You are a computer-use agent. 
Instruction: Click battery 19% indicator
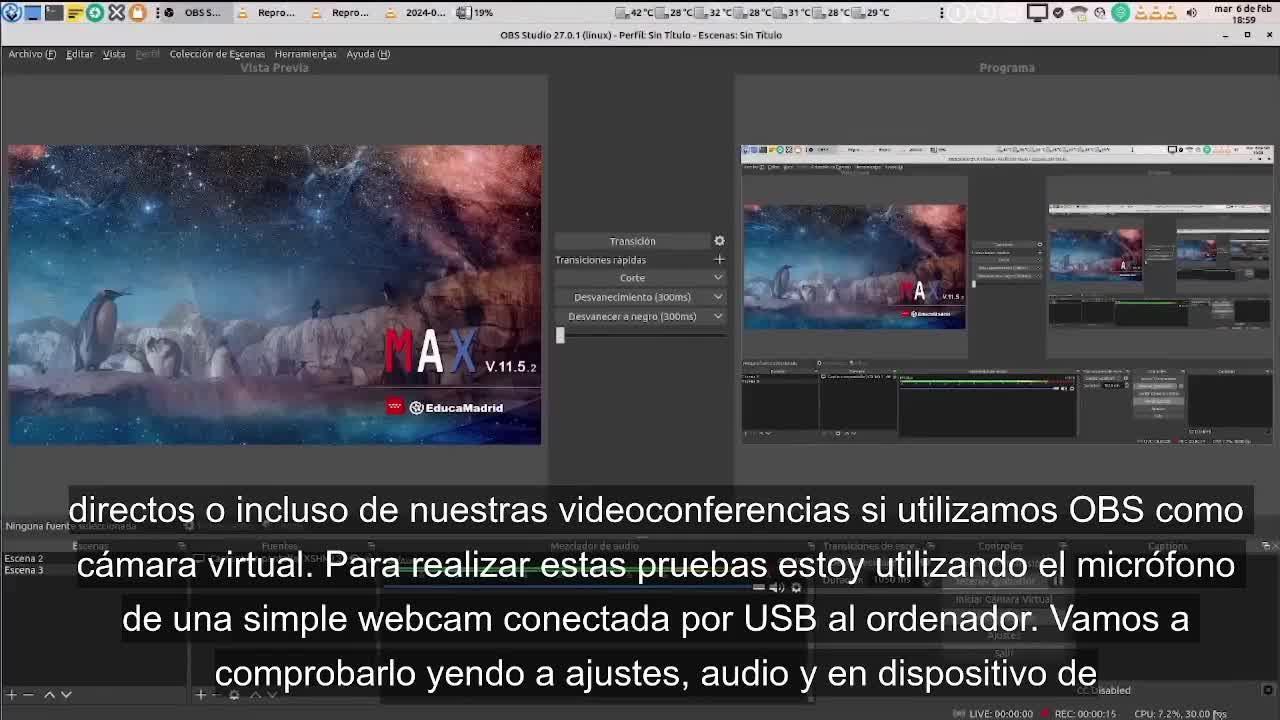(475, 13)
